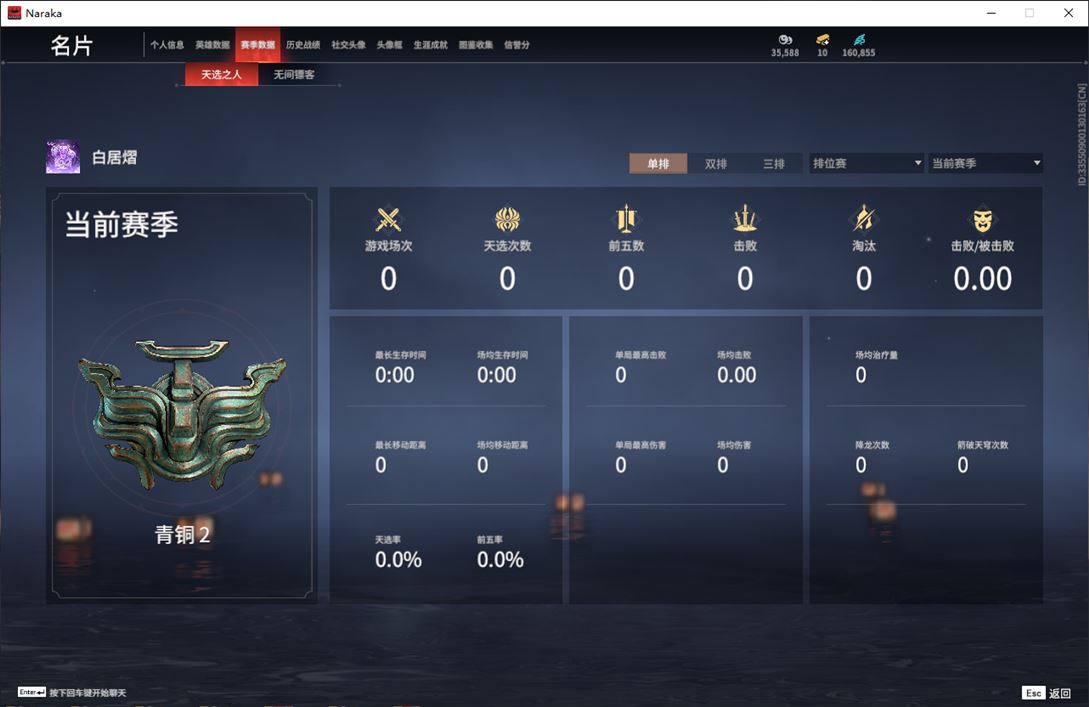The image size is (1089, 707).
Task: Click the Enter key chat hint icon
Action: pos(32,692)
